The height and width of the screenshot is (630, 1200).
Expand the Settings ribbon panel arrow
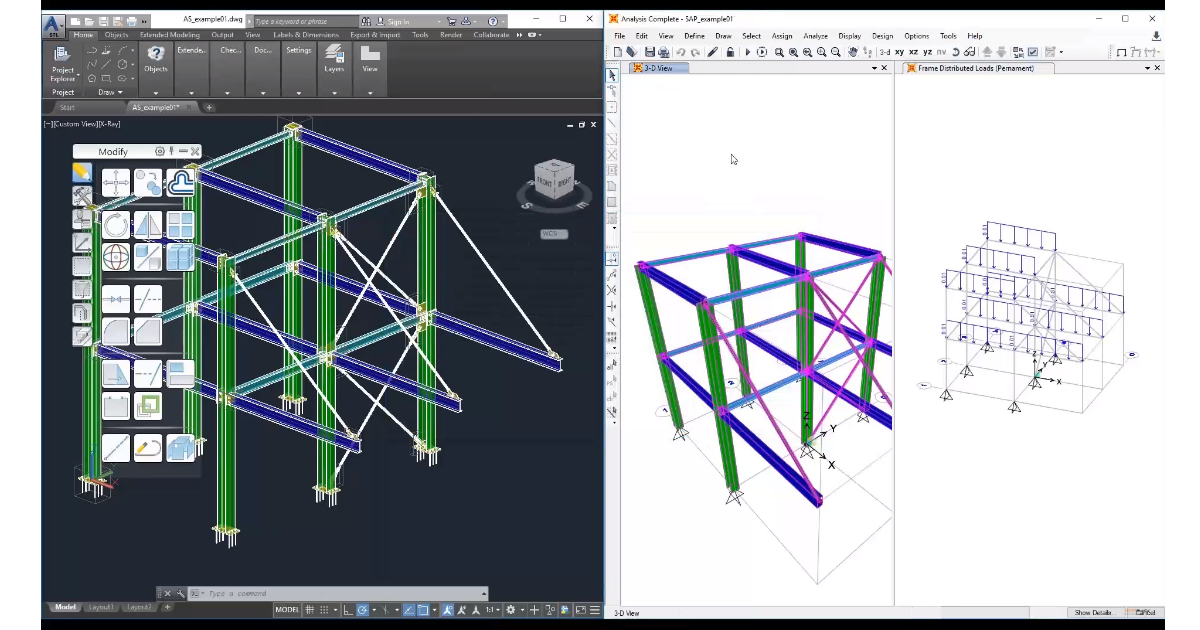click(299, 92)
